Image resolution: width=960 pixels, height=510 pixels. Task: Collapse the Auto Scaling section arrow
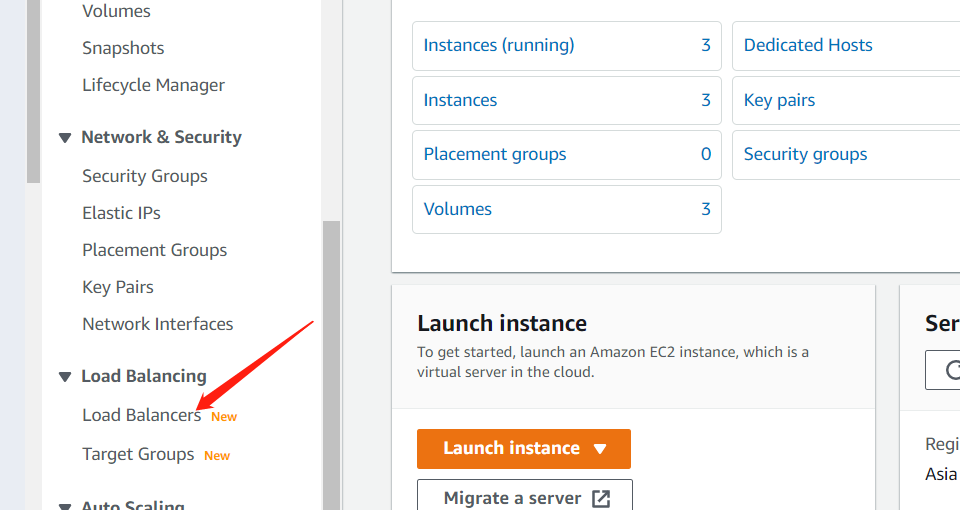coord(65,505)
